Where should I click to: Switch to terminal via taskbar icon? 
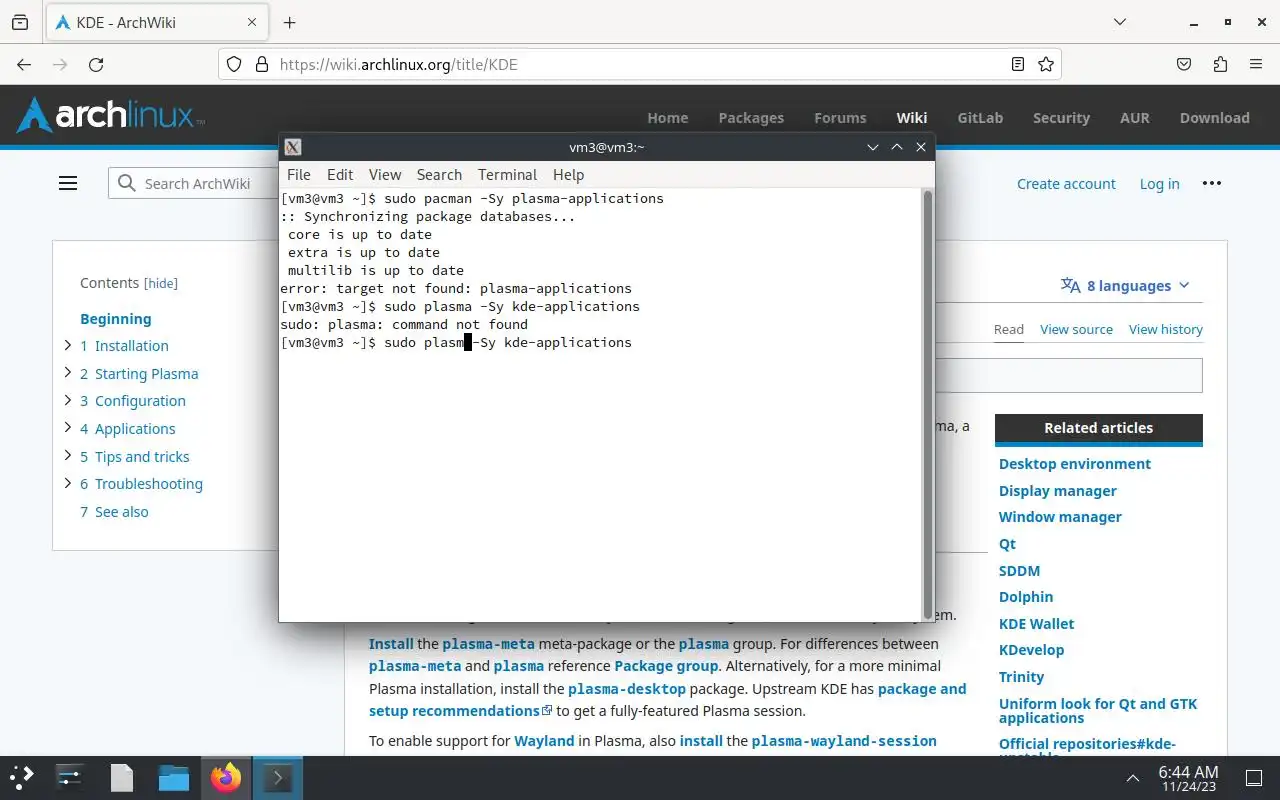pyautogui.click(x=277, y=777)
